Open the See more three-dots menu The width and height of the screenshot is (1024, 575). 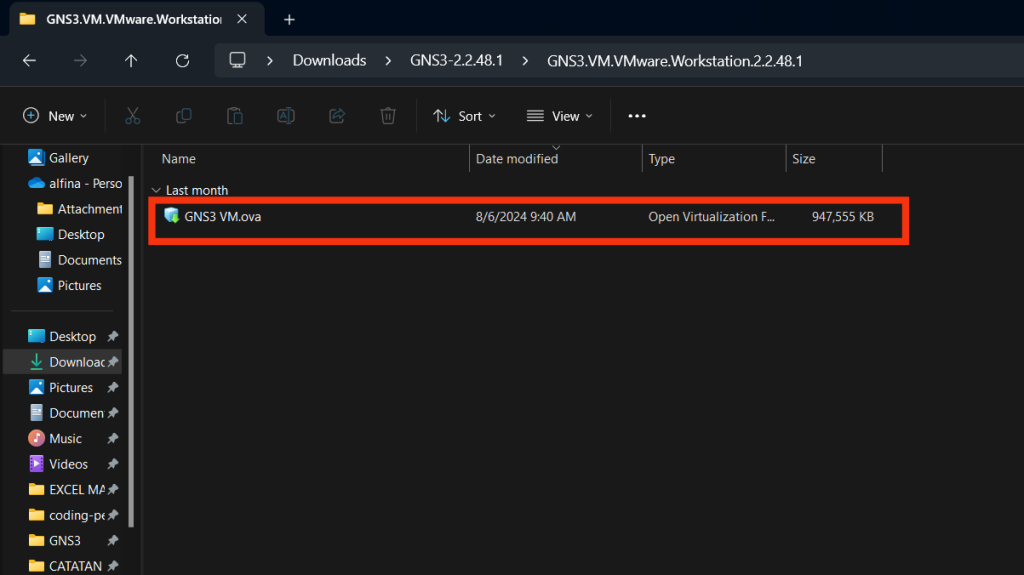[x=637, y=116]
